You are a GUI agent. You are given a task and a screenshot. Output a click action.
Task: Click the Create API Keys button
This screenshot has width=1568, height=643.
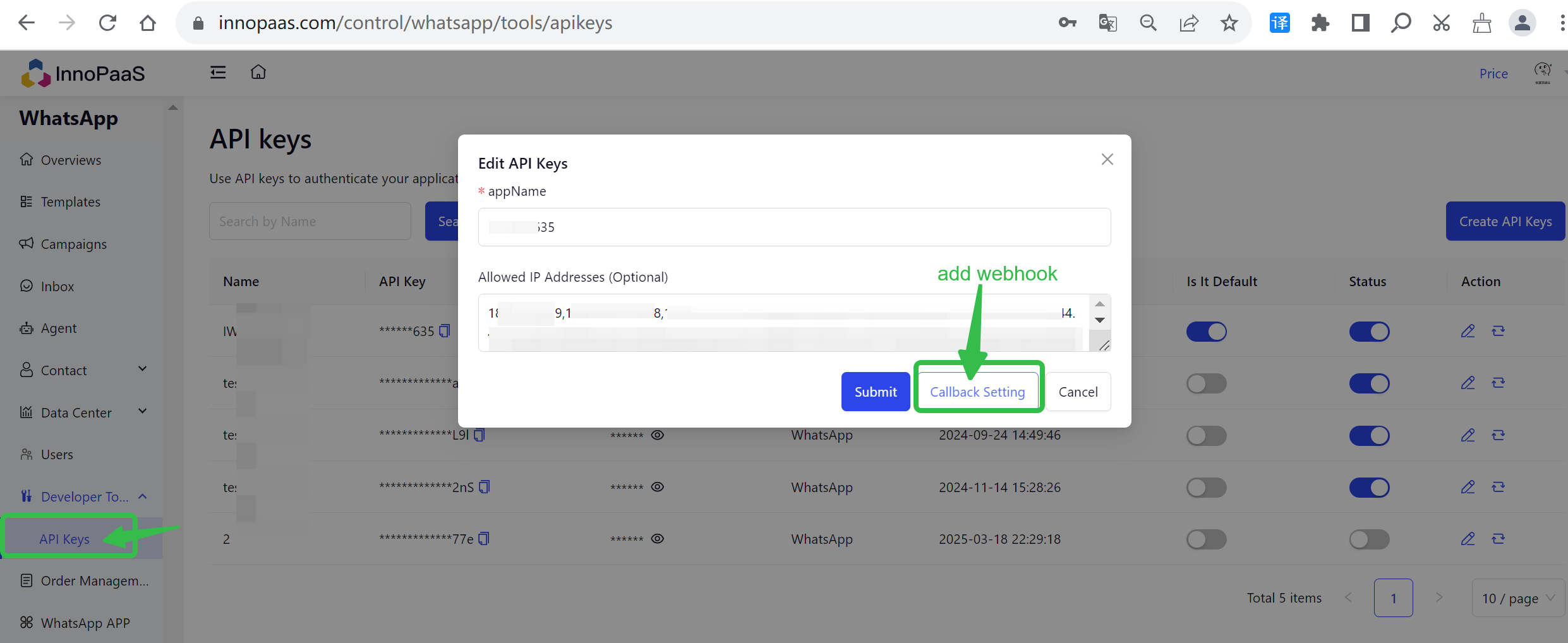(1505, 221)
